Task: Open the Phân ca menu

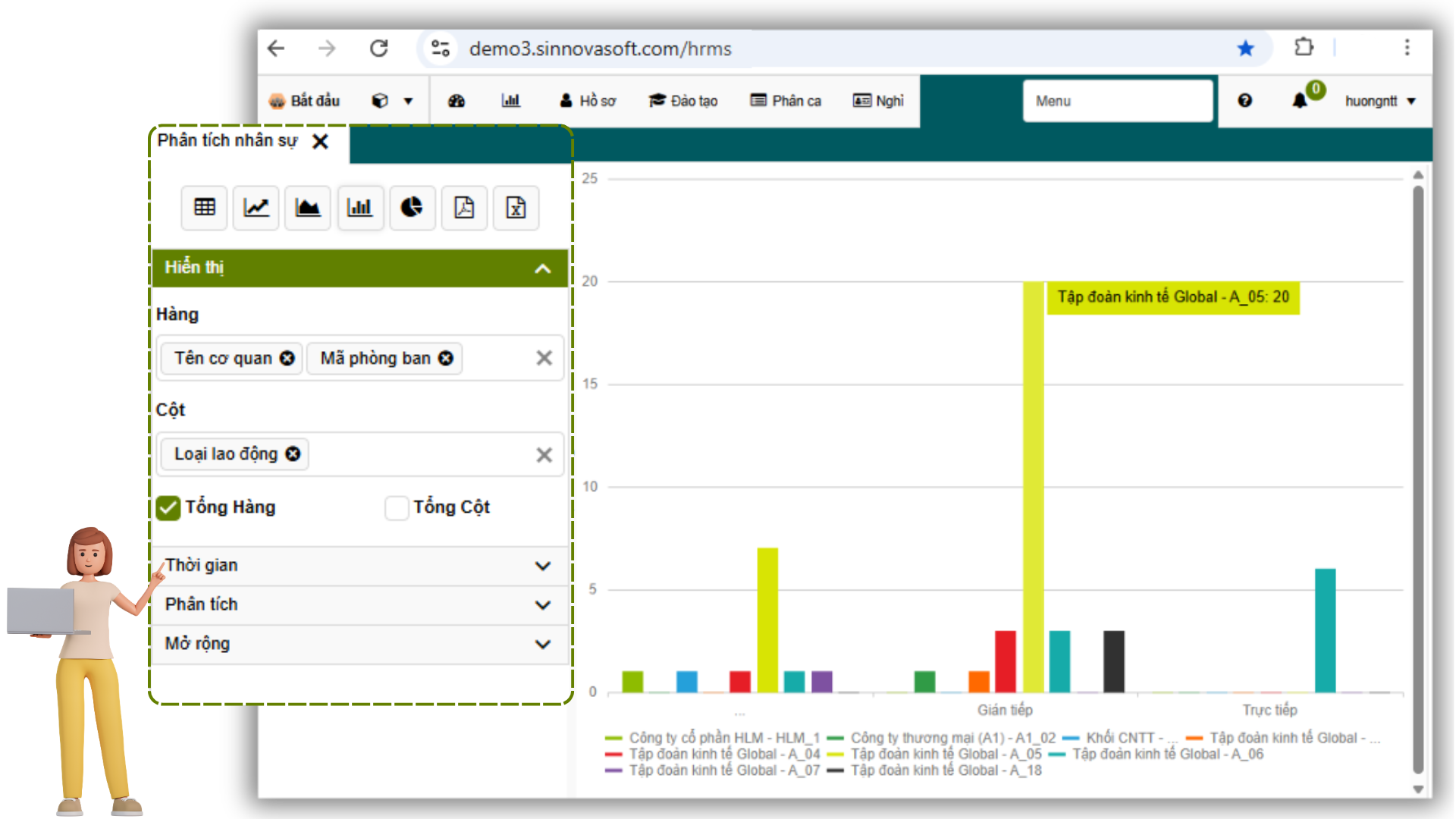Action: tap(786, 101)
